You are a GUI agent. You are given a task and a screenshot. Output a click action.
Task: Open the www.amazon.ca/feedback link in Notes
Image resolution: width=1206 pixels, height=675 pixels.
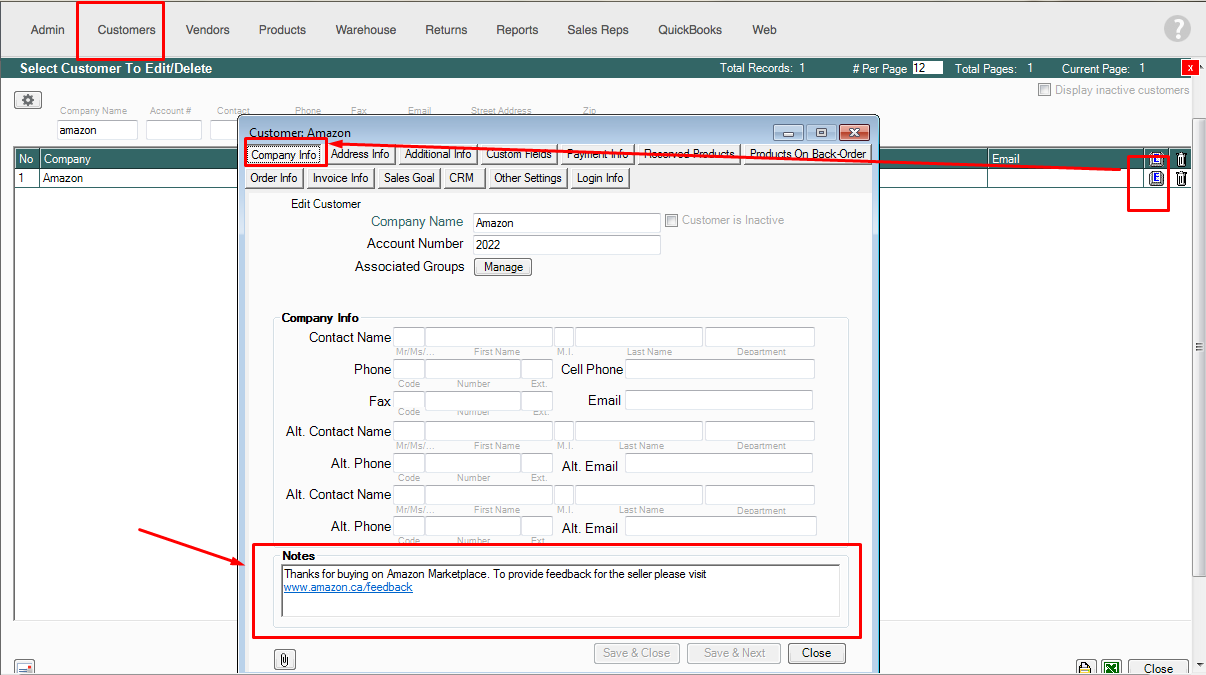click(348, 588)
